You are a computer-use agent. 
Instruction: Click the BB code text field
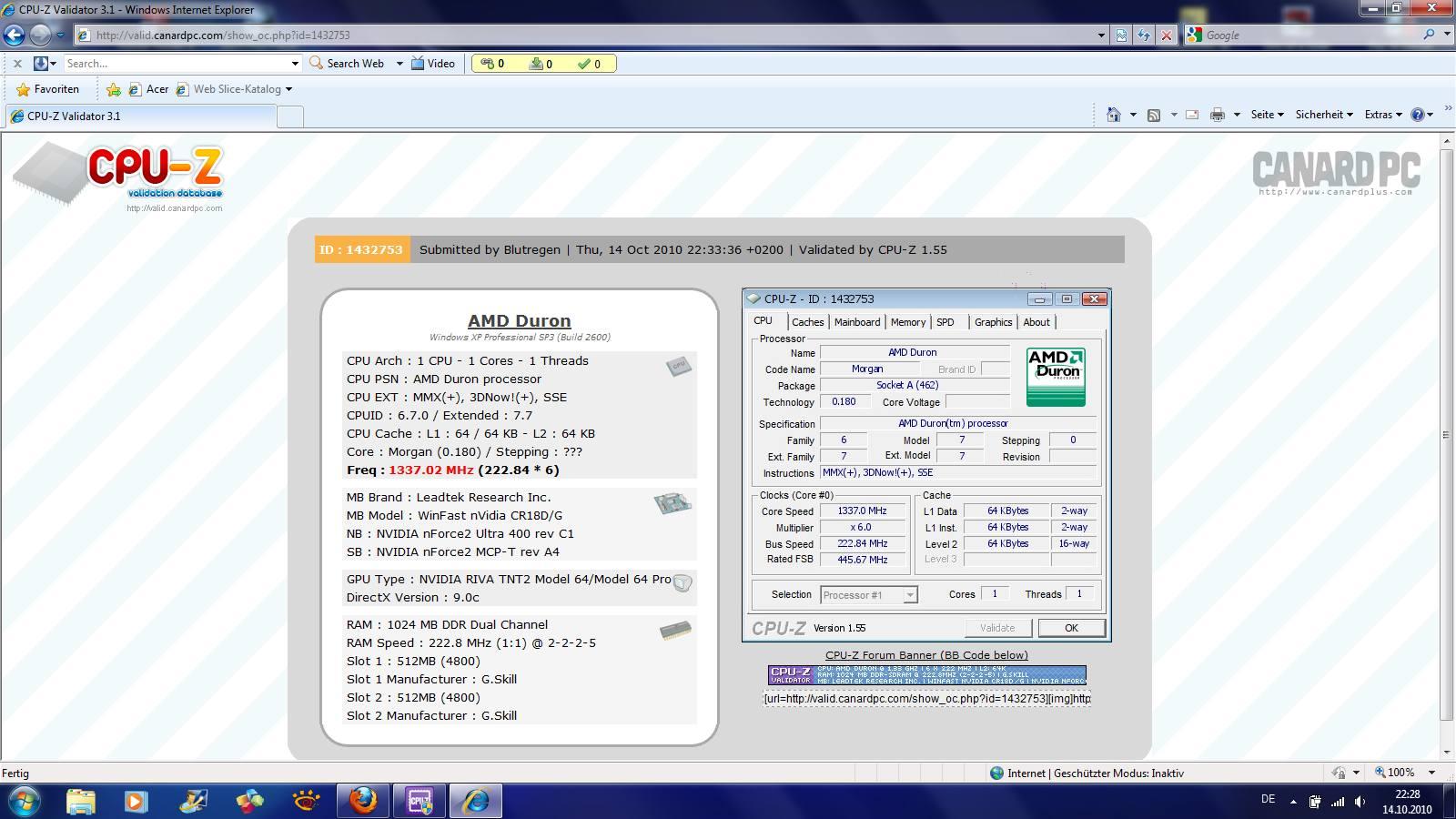(927, 698)
